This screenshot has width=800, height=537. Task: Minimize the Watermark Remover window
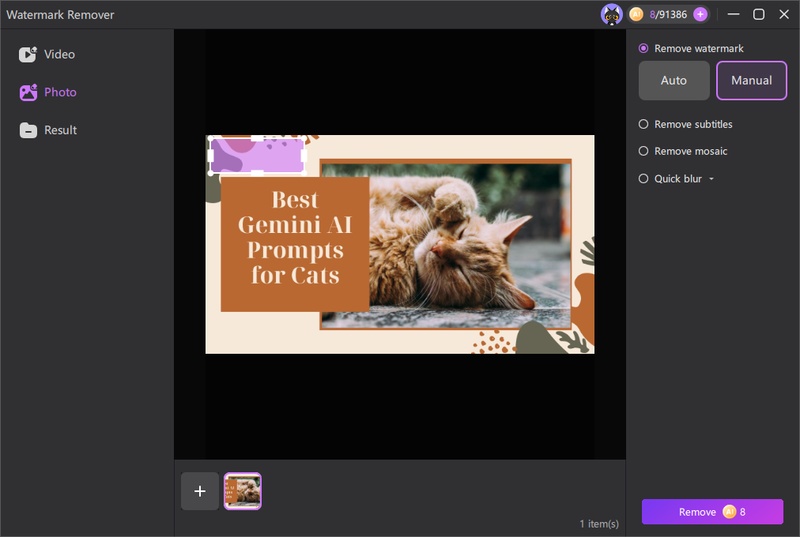tap(734, 14)
